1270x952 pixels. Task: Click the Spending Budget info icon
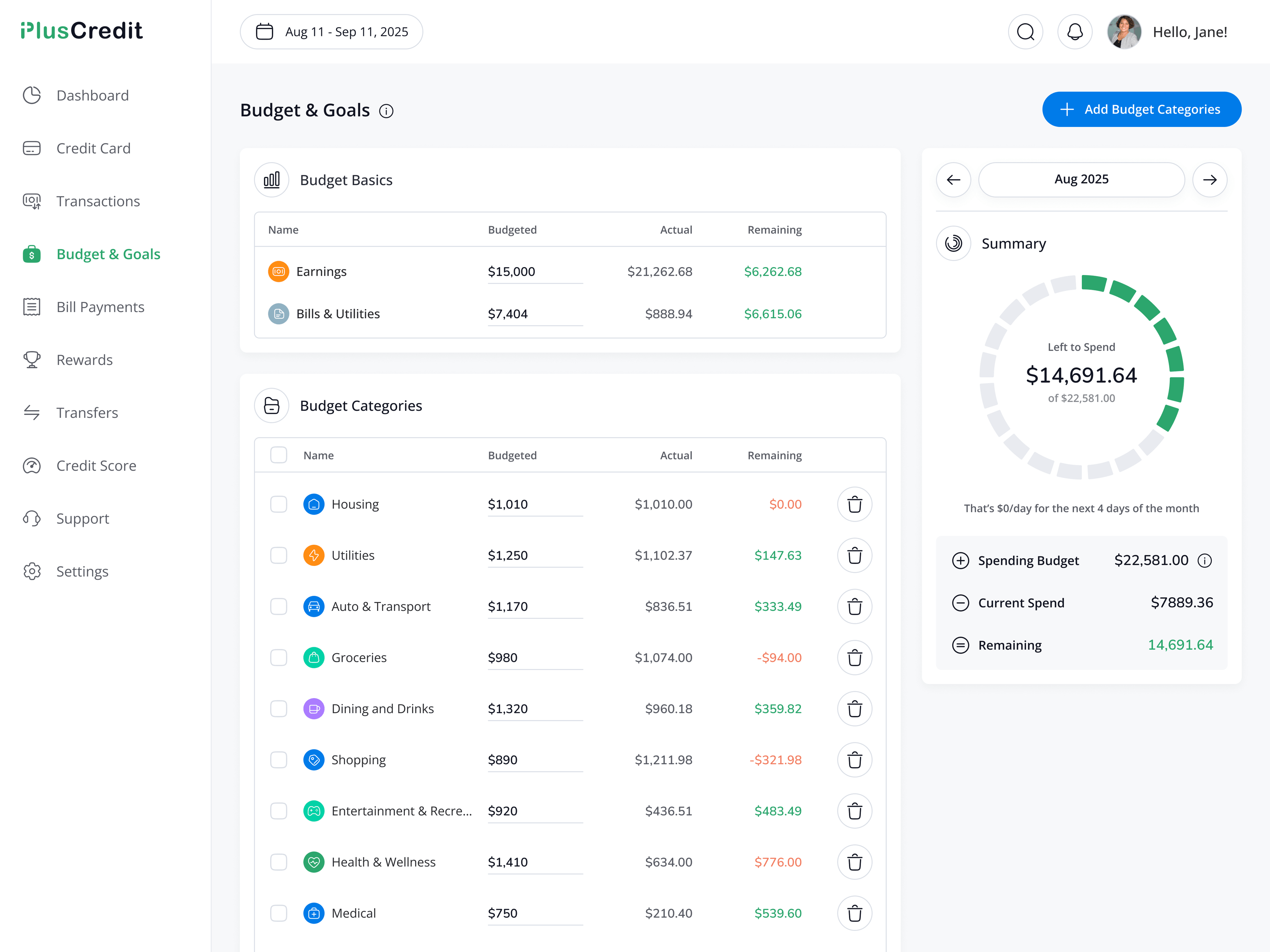click(1205, 561)
